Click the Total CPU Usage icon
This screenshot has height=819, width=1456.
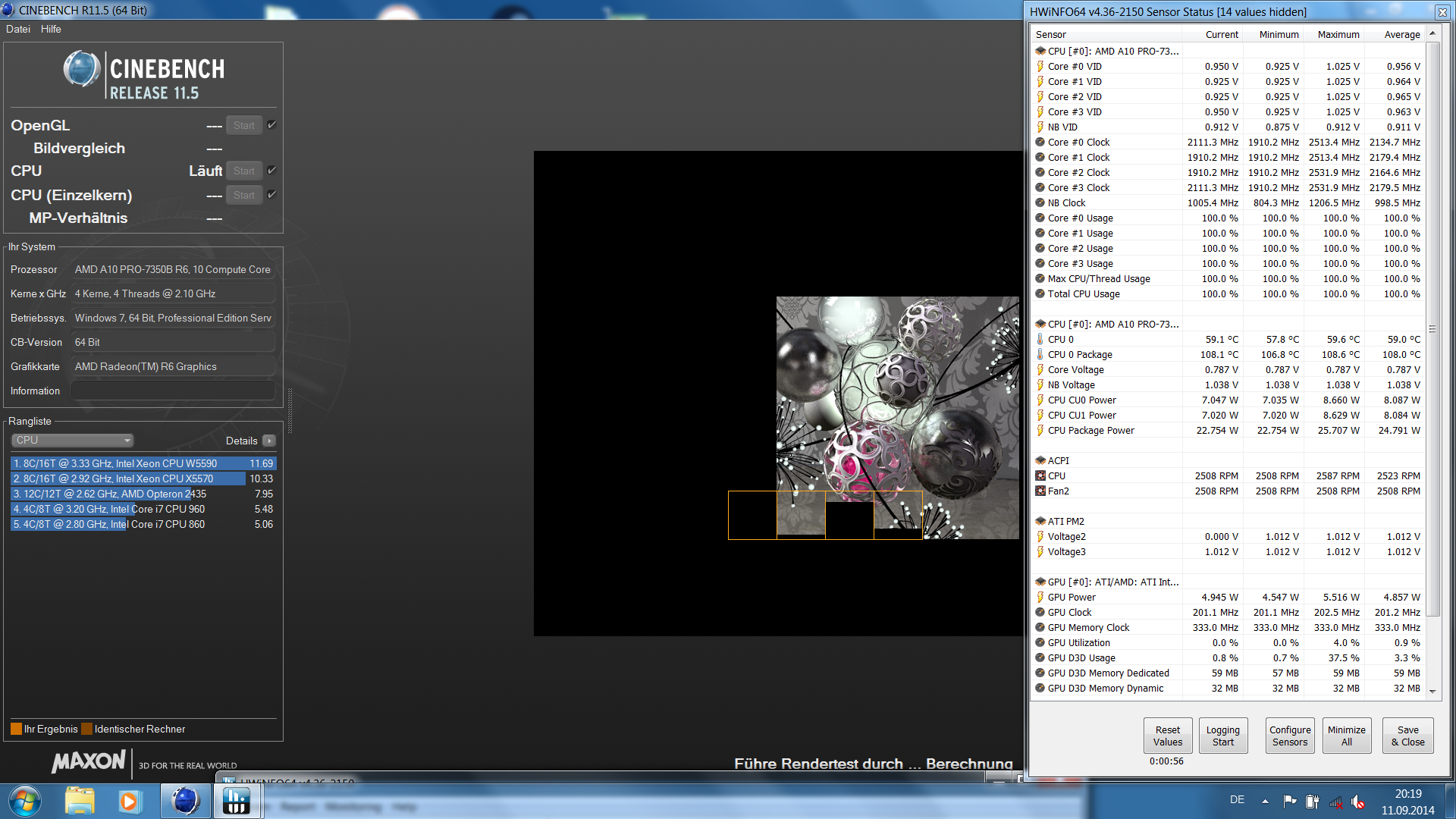point(1040,294)
